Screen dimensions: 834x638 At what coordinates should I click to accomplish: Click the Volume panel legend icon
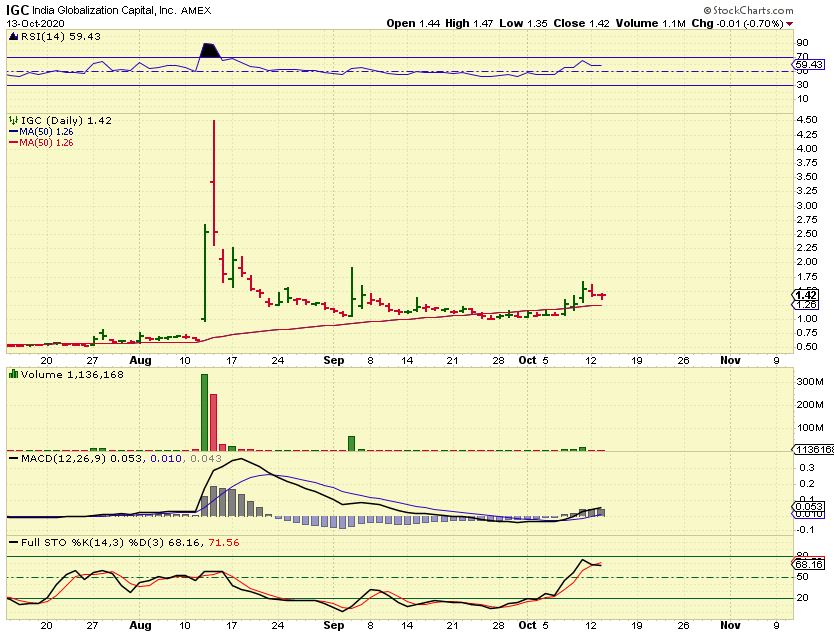pyautogui.click(x=14, y=374)
